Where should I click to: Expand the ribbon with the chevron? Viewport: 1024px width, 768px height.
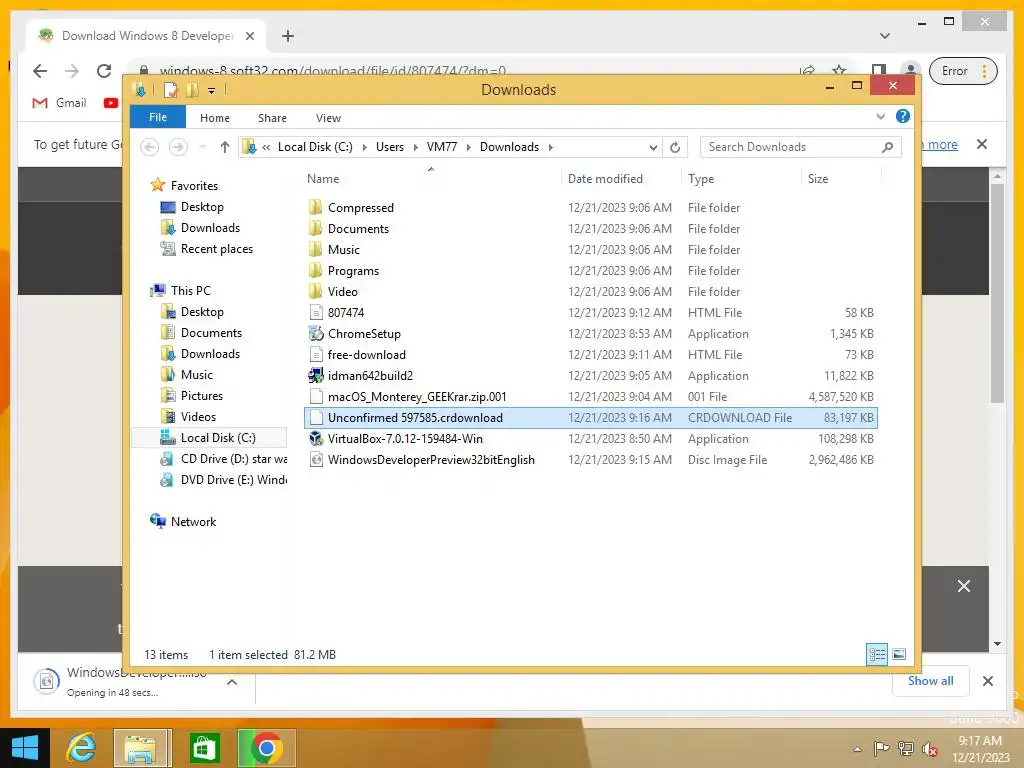coord(880,116)
